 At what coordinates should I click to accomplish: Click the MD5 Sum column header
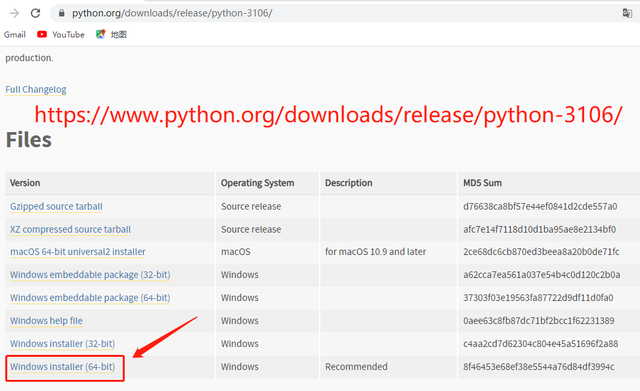coord(482,183)
